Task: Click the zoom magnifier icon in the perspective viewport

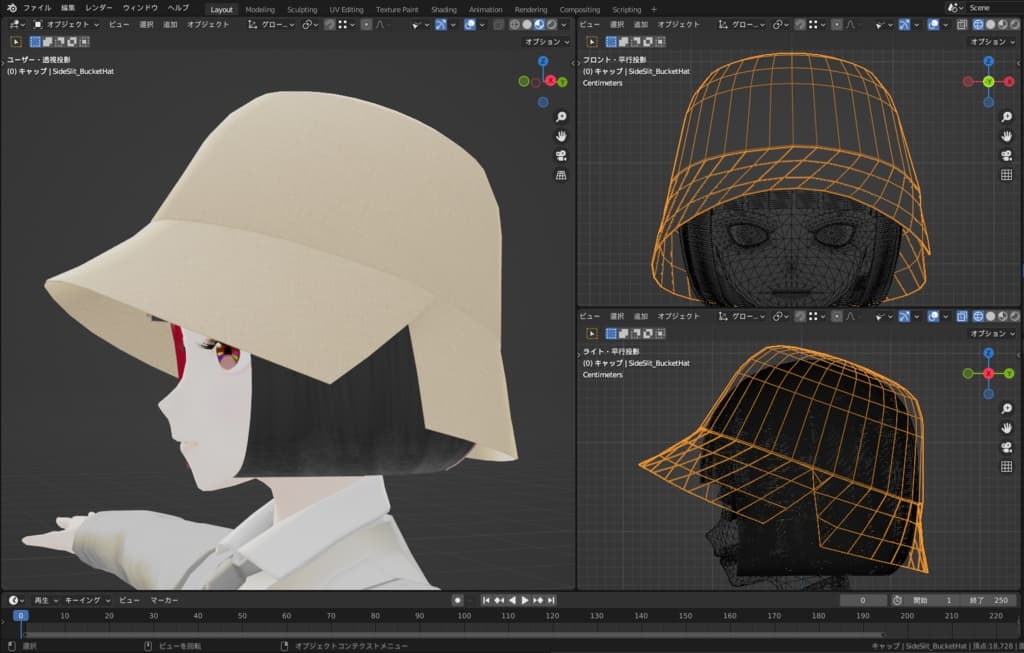Action: click(561, 117)
